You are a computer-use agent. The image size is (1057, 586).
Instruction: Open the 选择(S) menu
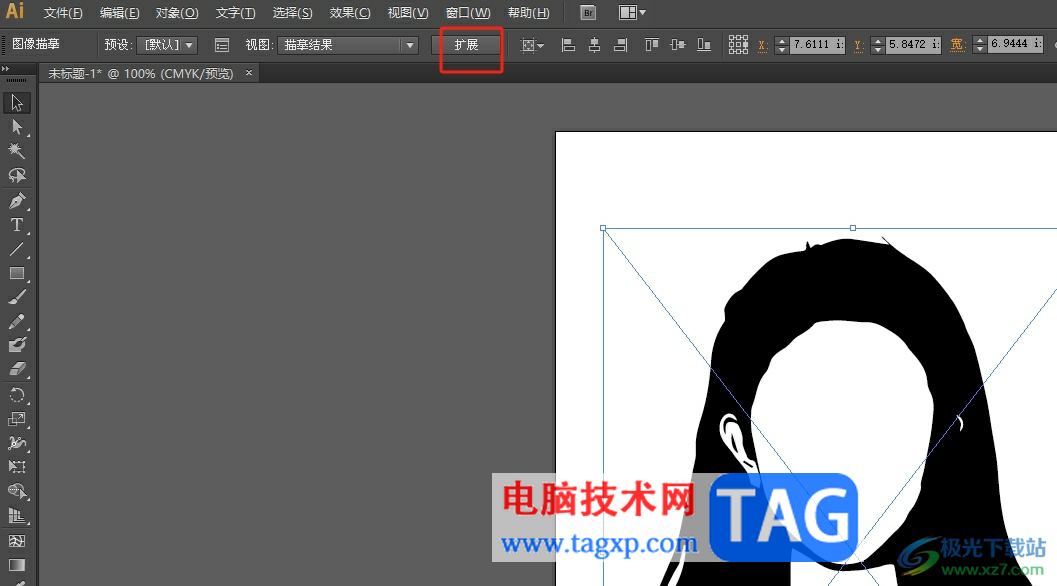click(293, 13)
